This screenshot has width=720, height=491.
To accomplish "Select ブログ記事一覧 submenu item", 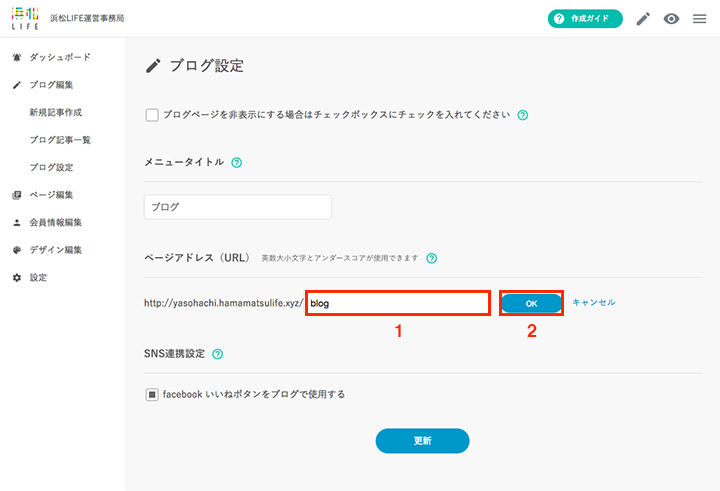I will click(60, 140).
